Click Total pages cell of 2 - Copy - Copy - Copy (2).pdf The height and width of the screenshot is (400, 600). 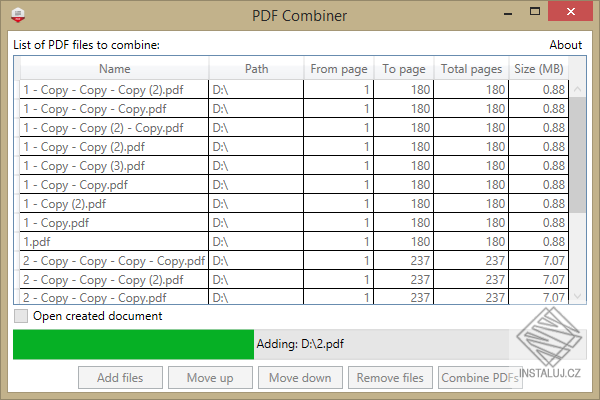(x=471, y=279)
